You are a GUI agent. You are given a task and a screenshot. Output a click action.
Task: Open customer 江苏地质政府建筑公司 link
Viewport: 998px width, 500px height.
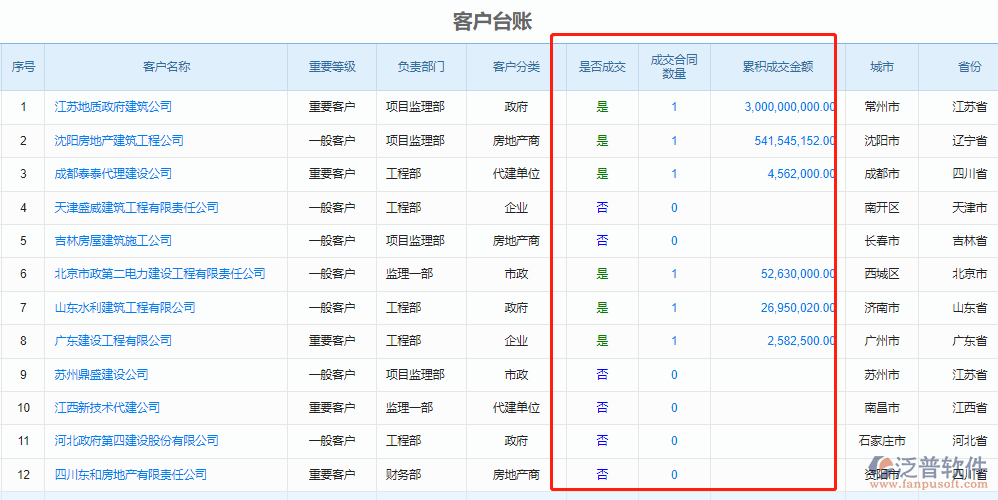(x=113, y=107)
